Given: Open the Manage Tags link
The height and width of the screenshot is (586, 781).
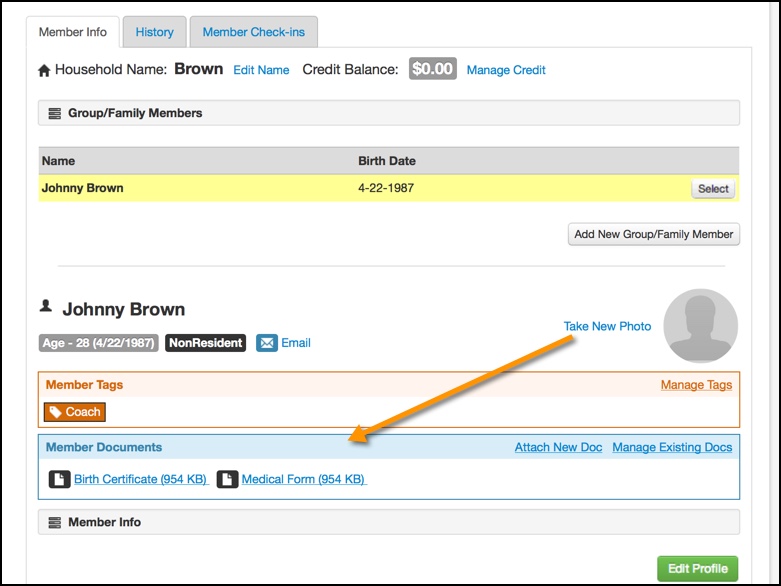Looking at the screenshot, I should (696, 385).
